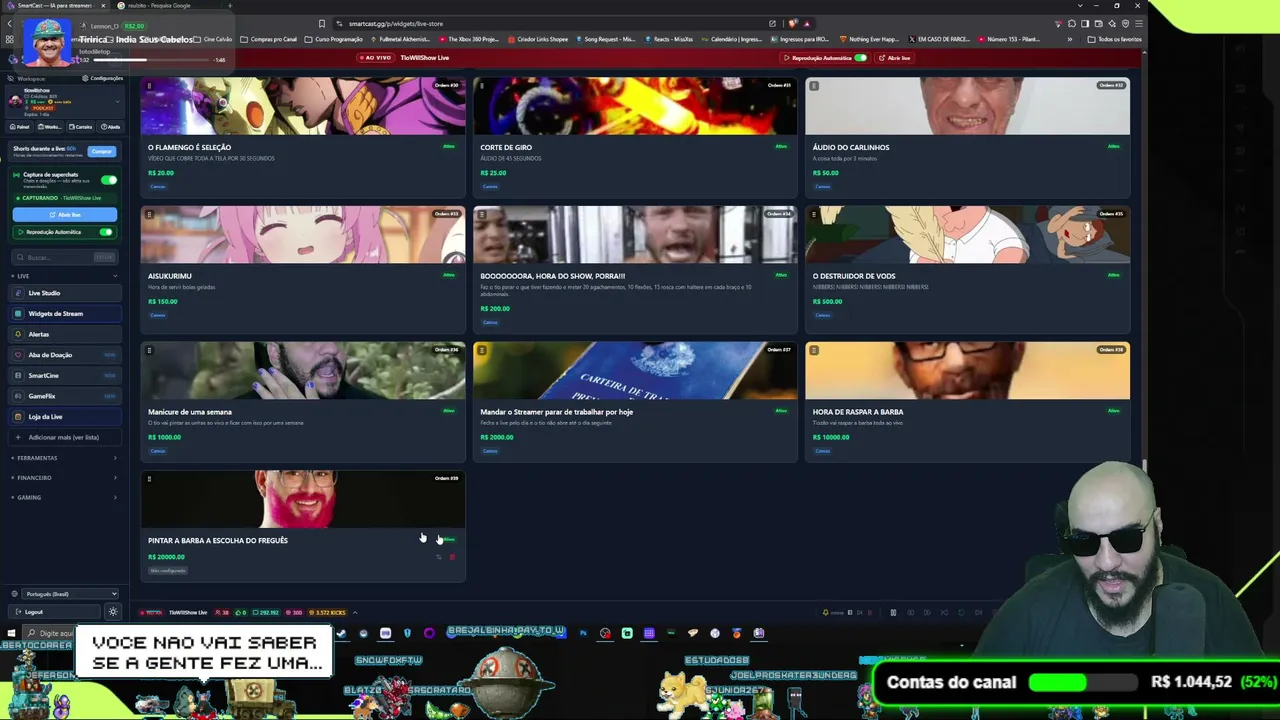Image resolution: width=1280 pixels, height=720 pixels.
Task: Toggle Captura de superchats switch
Action: click(108, 180)
